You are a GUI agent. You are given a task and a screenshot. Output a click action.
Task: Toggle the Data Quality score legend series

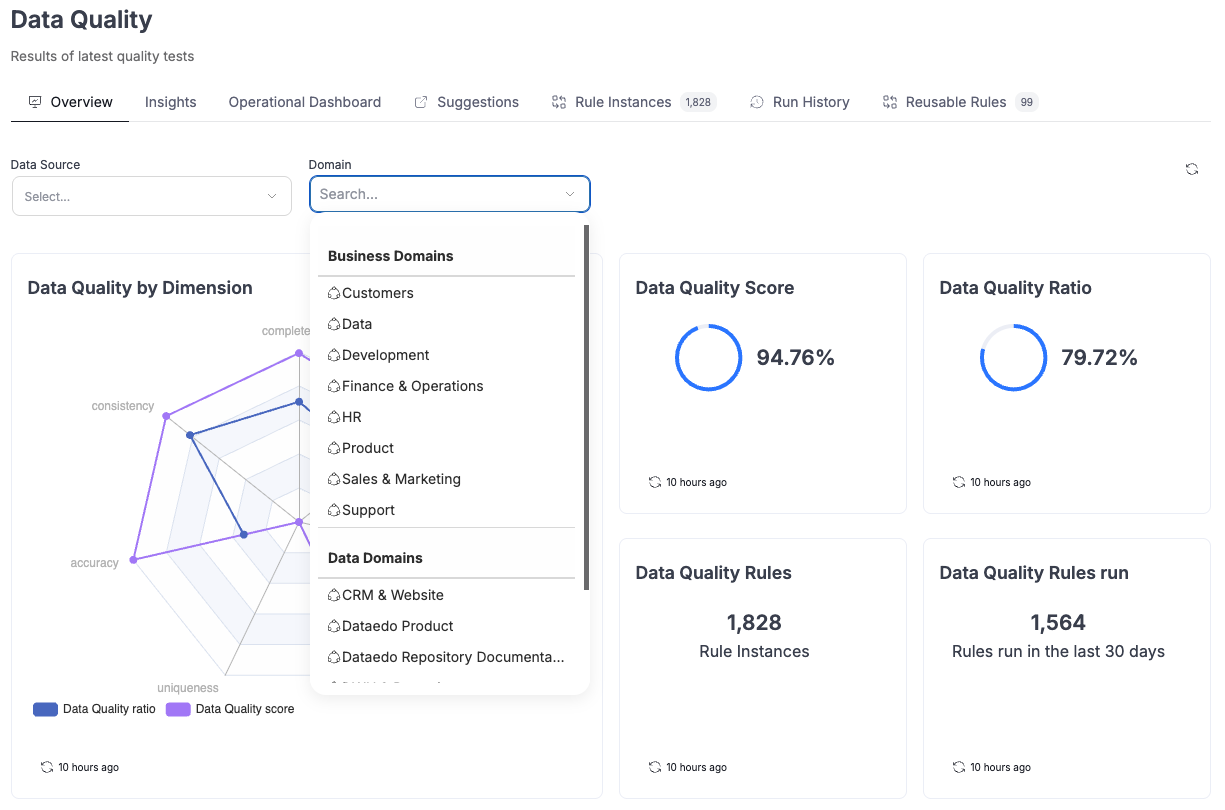pos(230,709)
